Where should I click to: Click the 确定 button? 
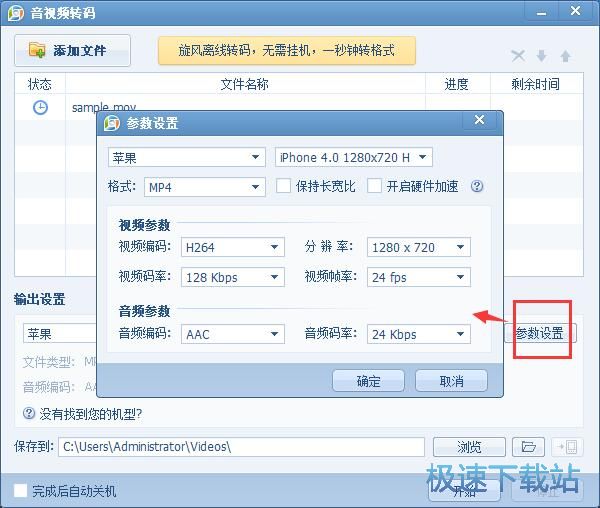tap(368, 381)
